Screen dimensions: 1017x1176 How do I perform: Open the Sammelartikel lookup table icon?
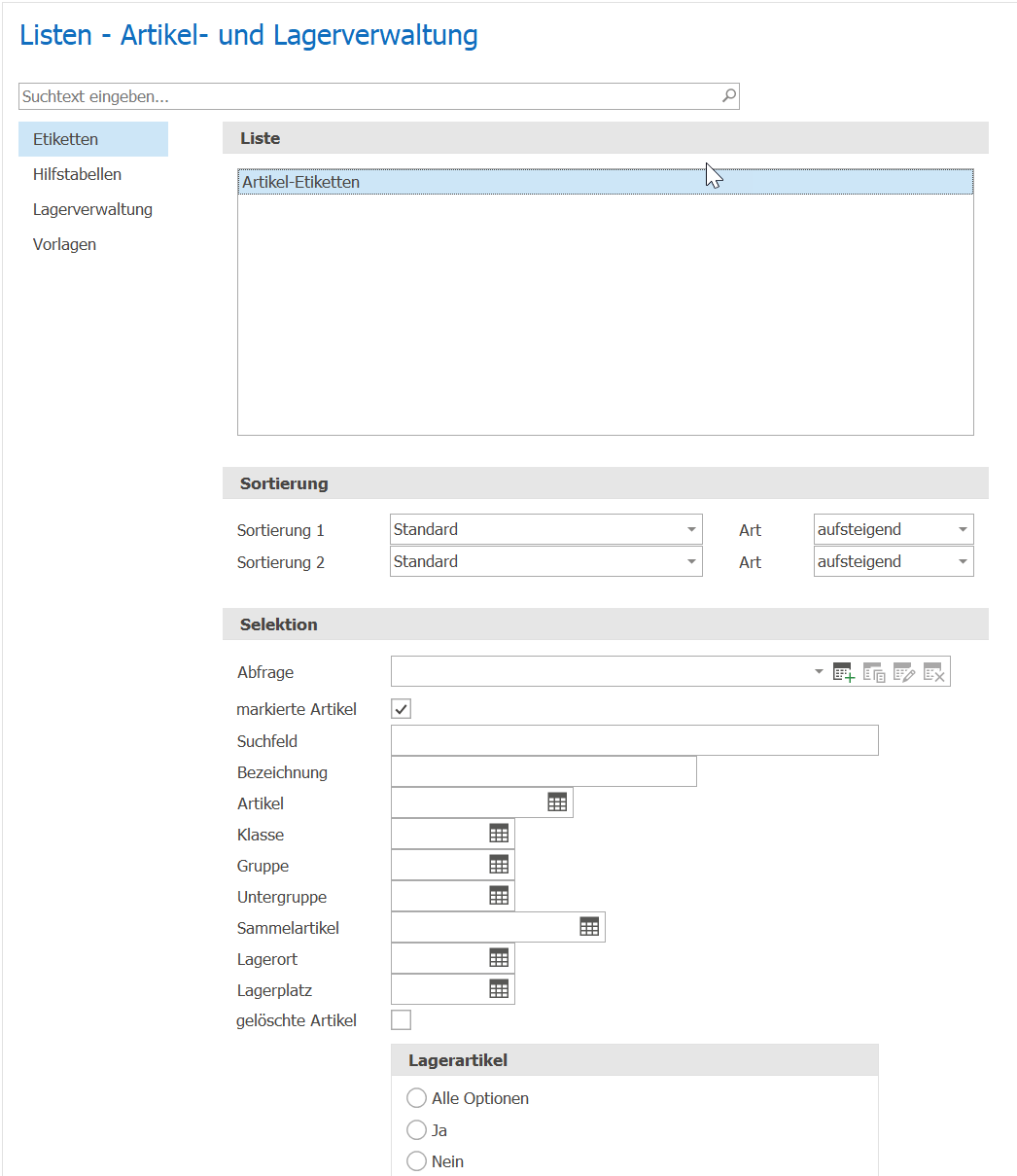pos(589,927)
